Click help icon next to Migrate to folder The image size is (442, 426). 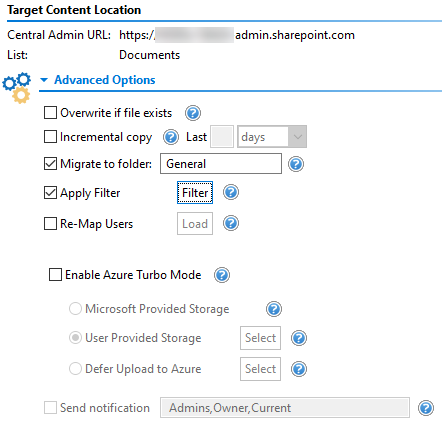pos(296,164)
